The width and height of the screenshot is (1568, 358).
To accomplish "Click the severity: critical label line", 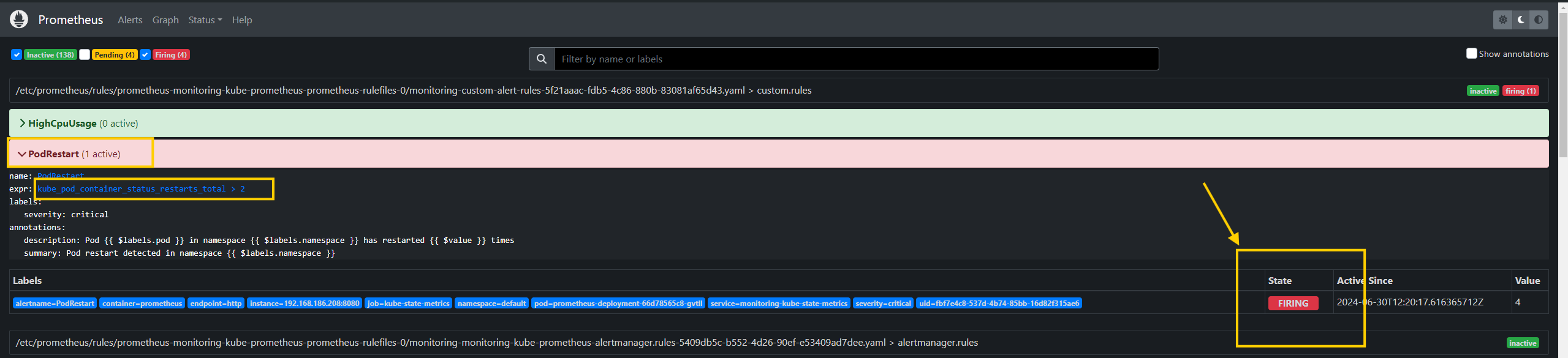I will pos(66,214).
